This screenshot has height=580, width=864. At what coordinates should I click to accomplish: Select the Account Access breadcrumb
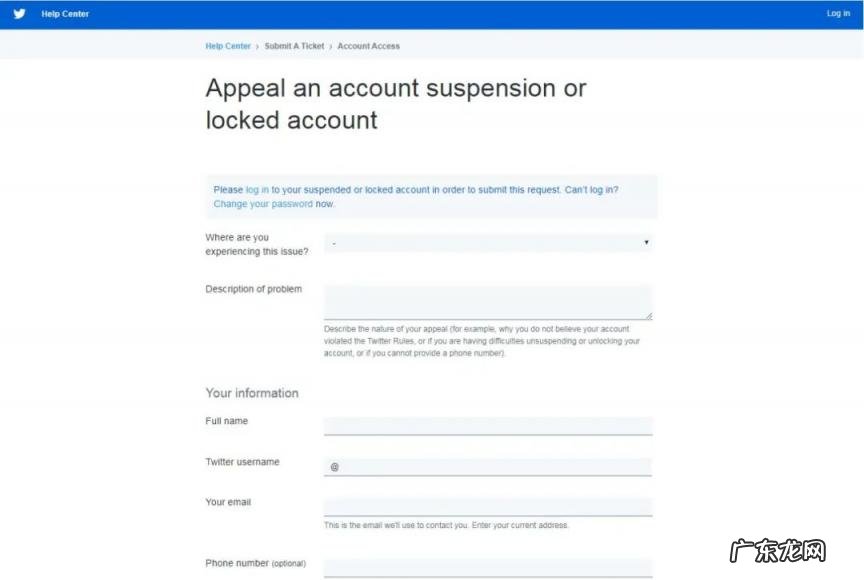tap(368, 46)
